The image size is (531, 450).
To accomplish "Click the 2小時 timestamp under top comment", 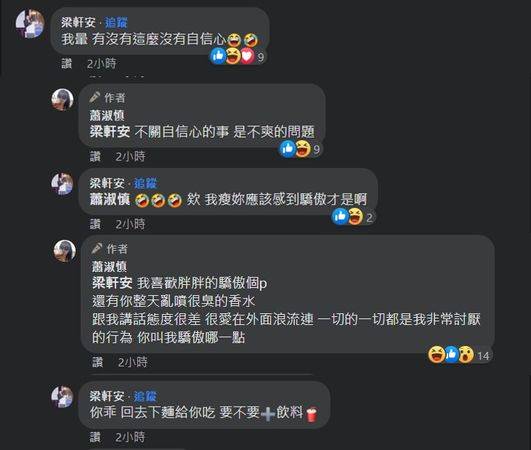I will [x=102, y=63].
